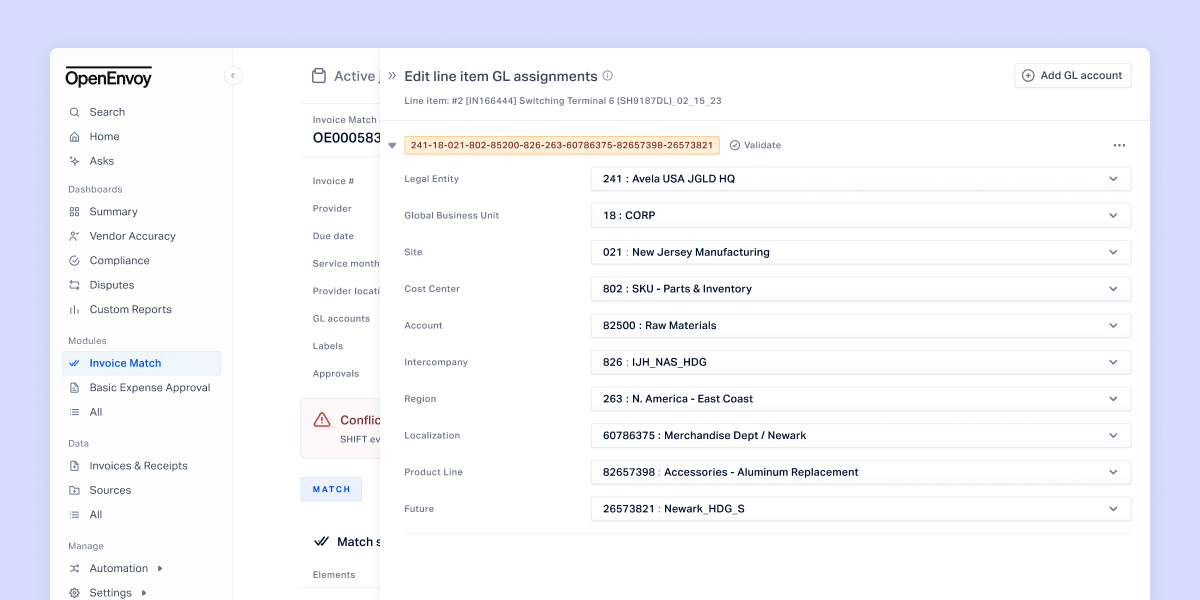This screenshot has height=600, width=1200.
Task: Collapse the sidebar with the chevron button
Action: [x=233, y=75]
